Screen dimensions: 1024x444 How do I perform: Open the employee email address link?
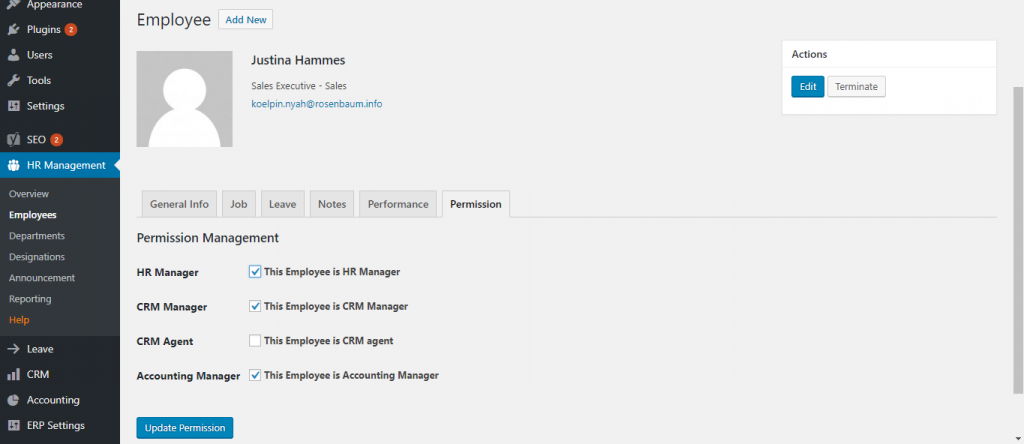click(x=317, y=103)
